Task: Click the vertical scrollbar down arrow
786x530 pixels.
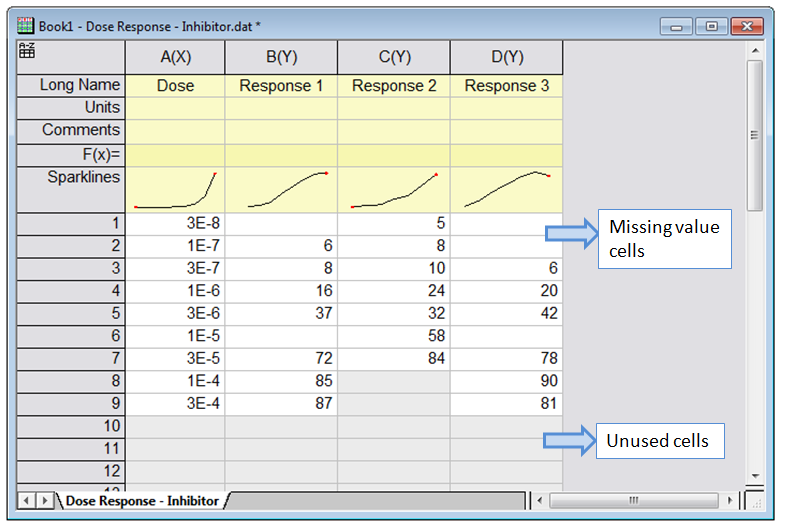Action: [755, 476]
